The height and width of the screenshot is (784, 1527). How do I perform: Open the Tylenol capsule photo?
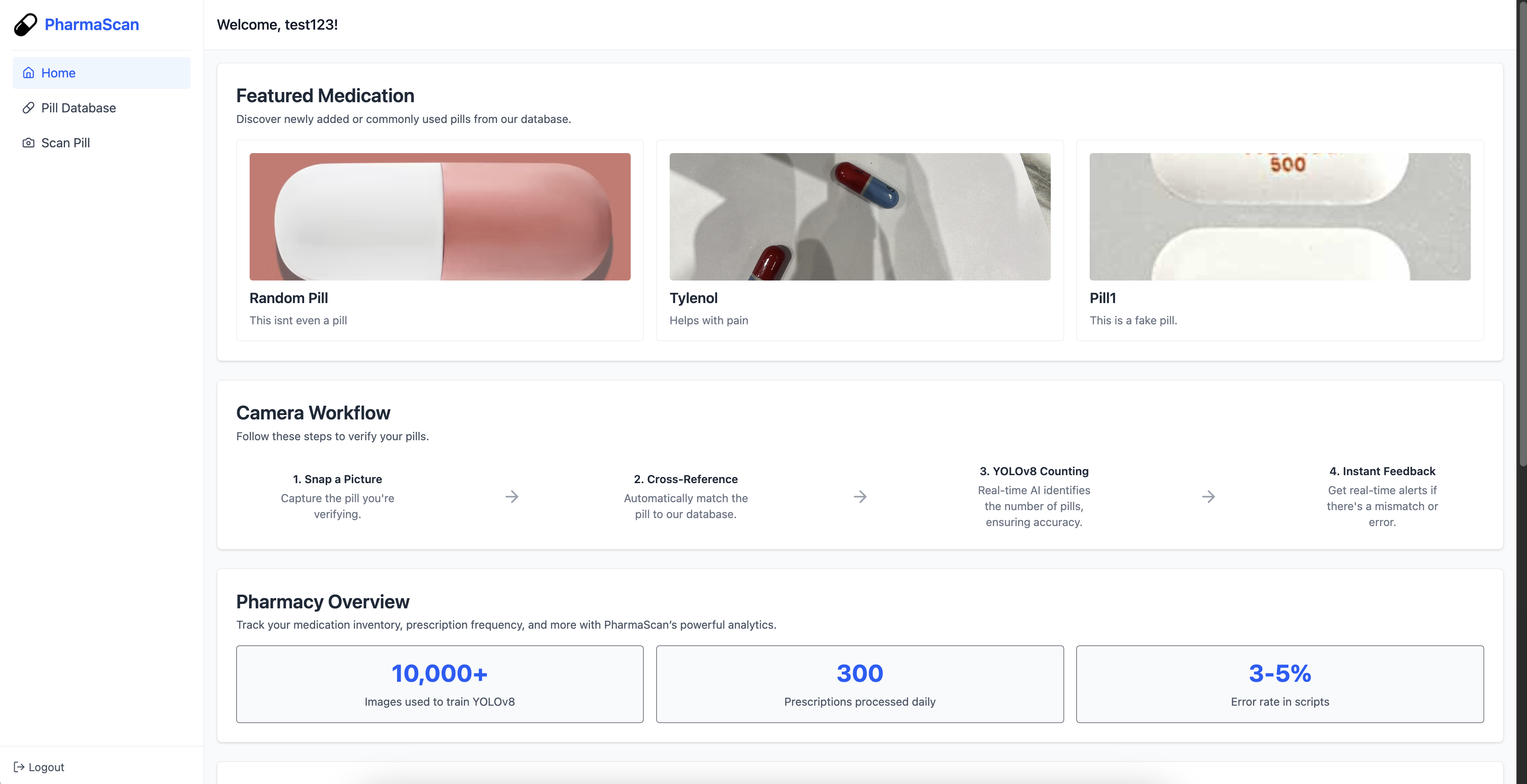860,217
